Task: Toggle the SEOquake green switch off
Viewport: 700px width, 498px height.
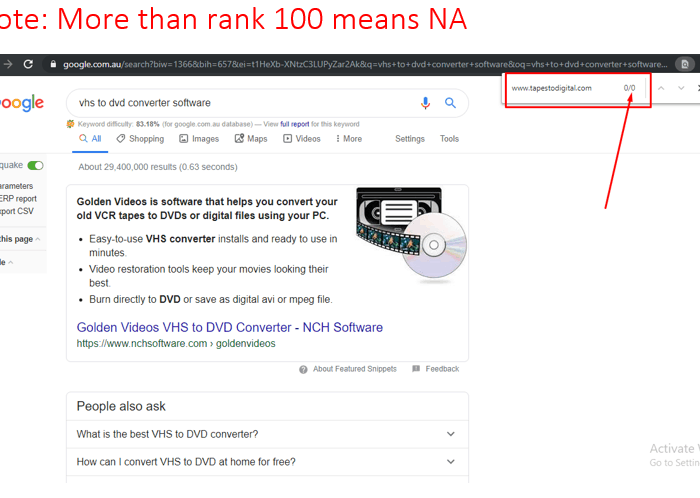Action: [x=35, y=166]
